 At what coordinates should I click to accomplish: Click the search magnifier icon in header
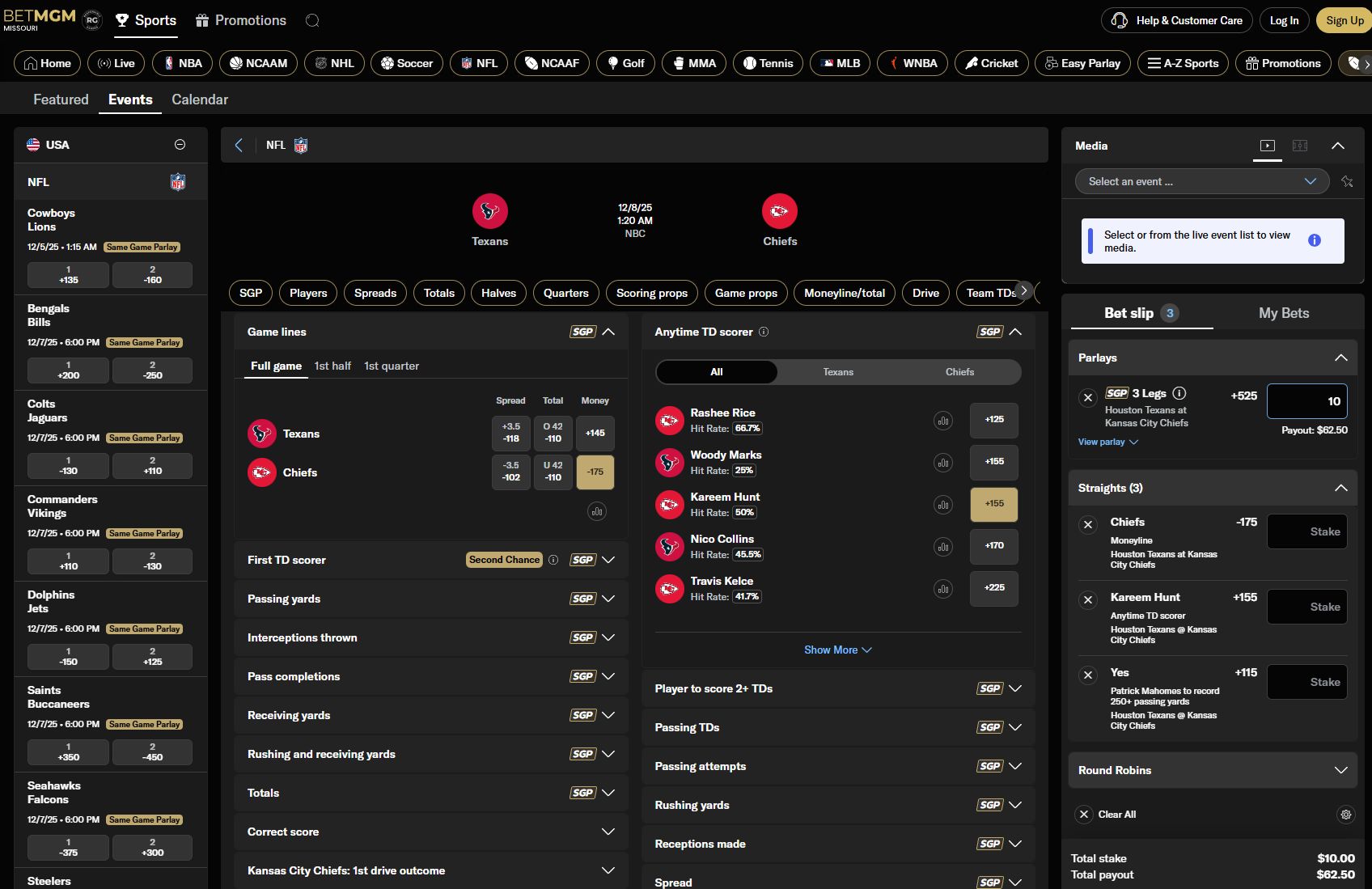(312, 21)
